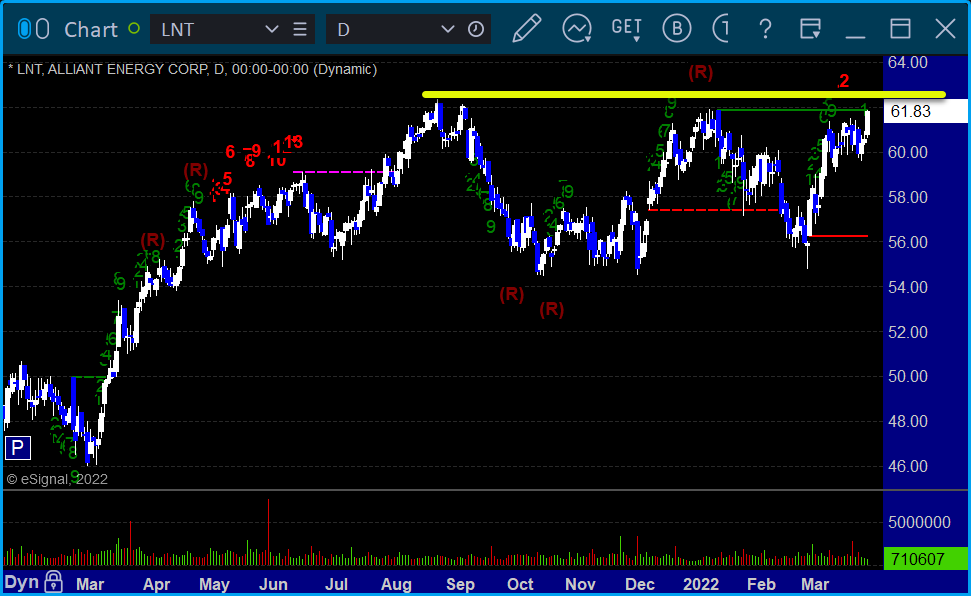Expand the D interval dropdown arrow

(x=447, y=29)
